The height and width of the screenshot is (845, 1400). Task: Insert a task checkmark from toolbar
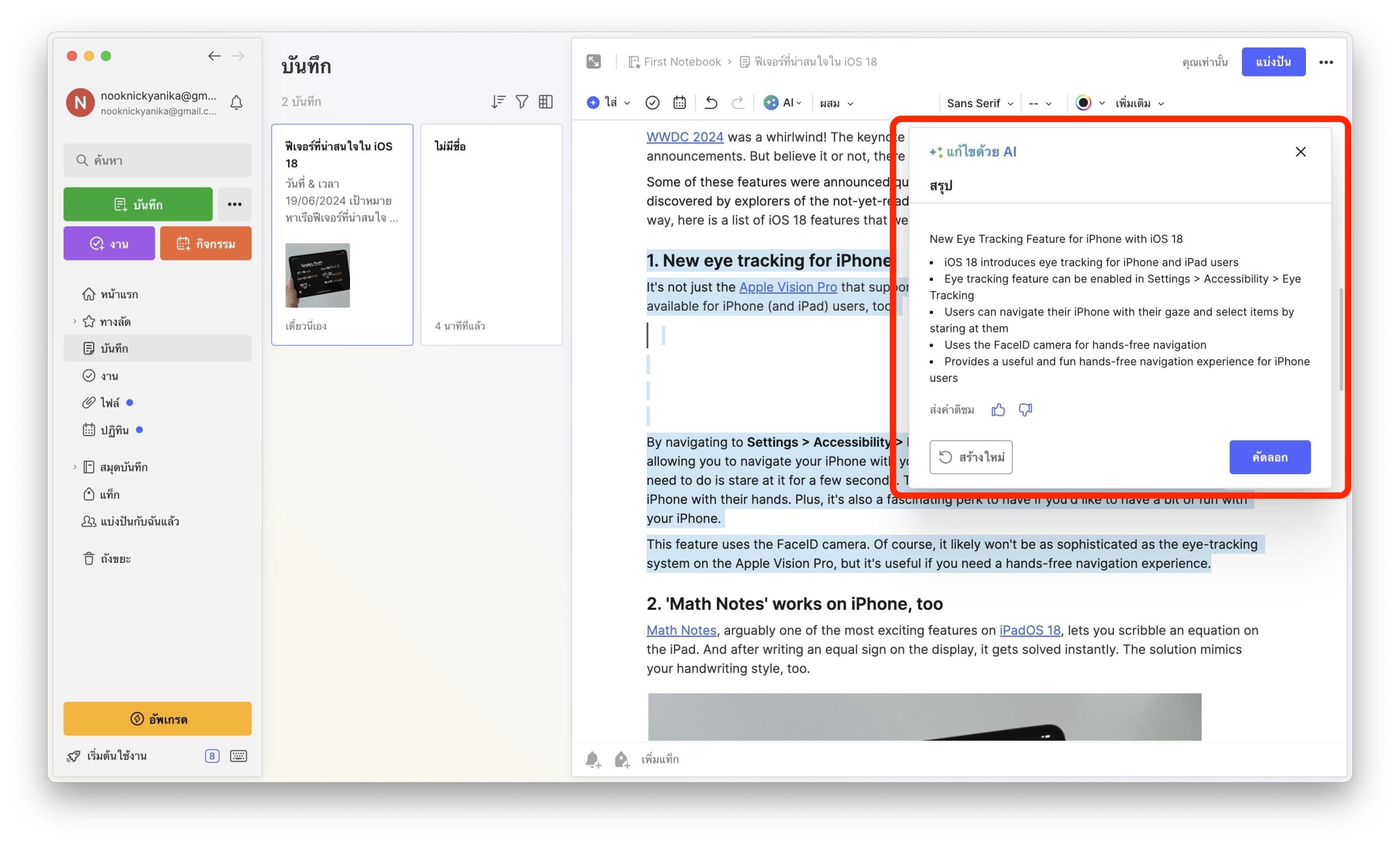tap(652, 103)
